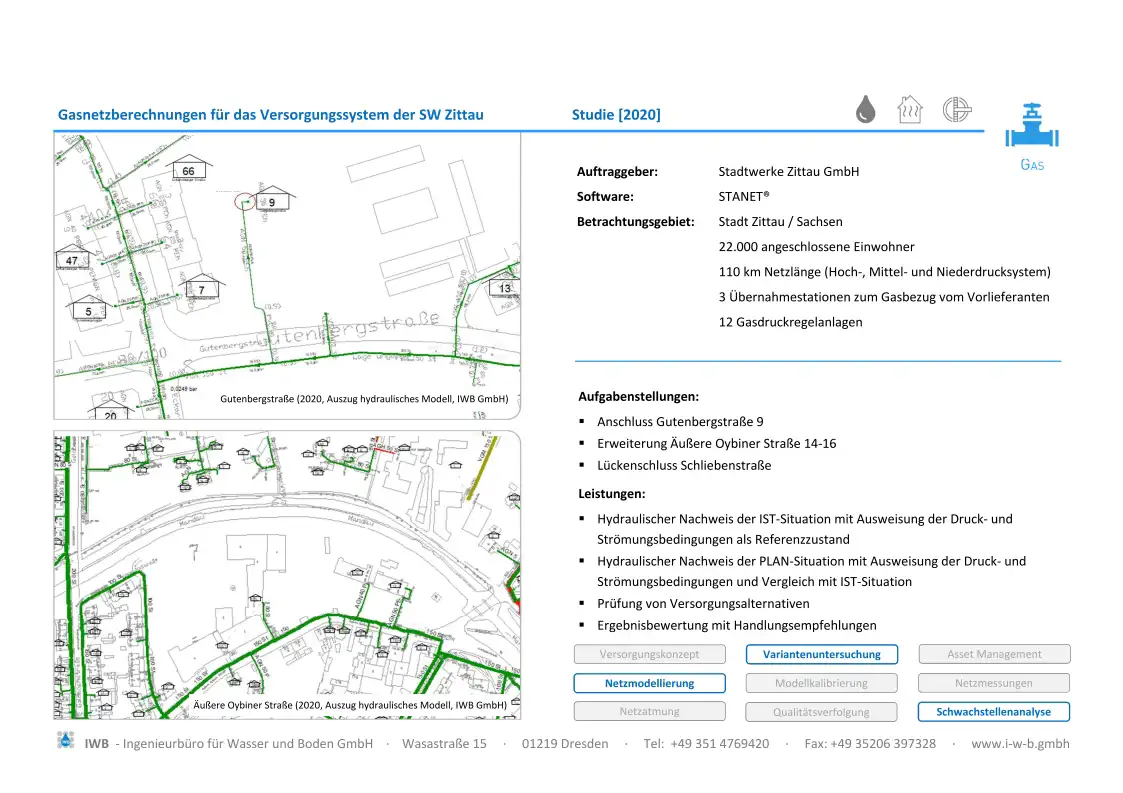Click the circular wastewater treatment icon
The width and height of the screenshot is (1123, 793).
[x=957, y=110]
